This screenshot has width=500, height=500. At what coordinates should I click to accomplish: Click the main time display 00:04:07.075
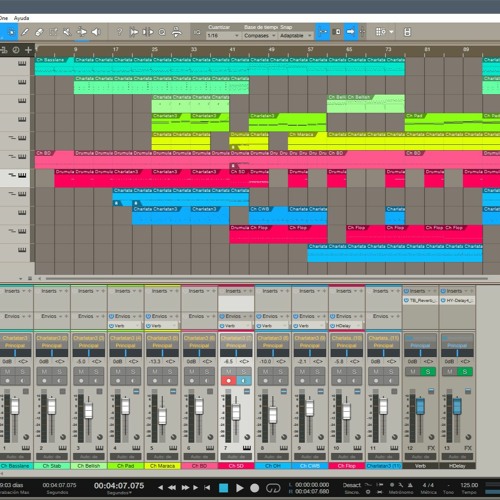pyautogui.click(x=119, y=486)
